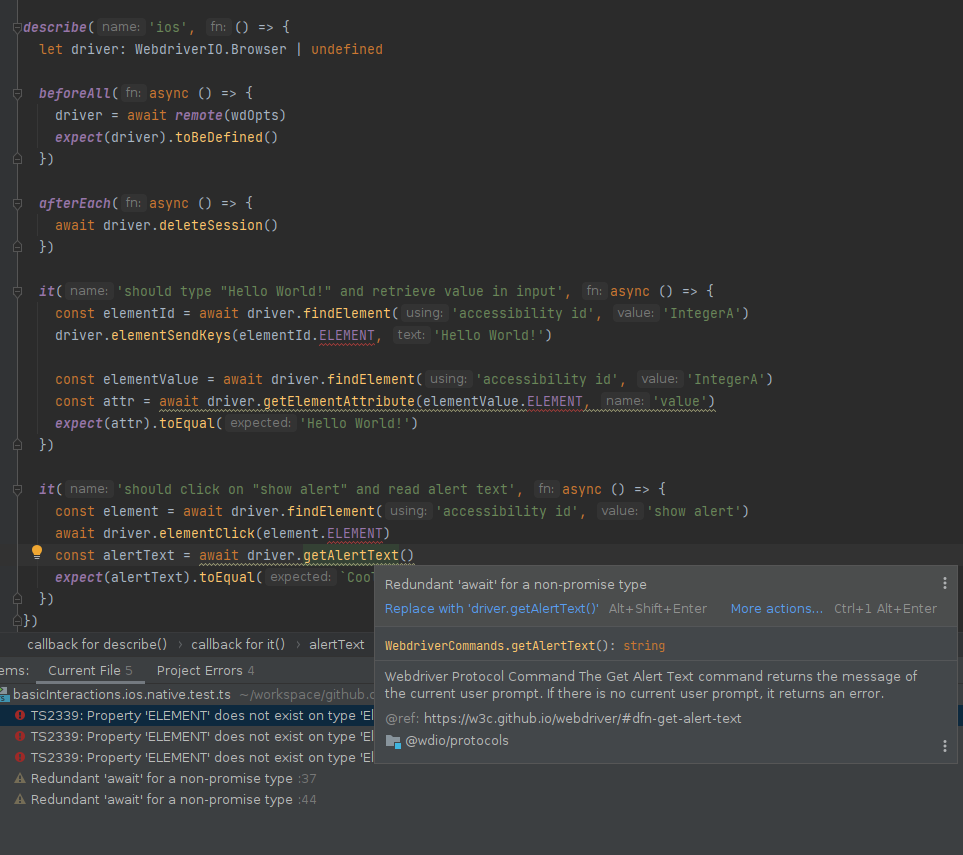This screenshot has width=963, height=855.
Task: Click the deleteSession call in afterEach
Action: [x=211, y=225]
